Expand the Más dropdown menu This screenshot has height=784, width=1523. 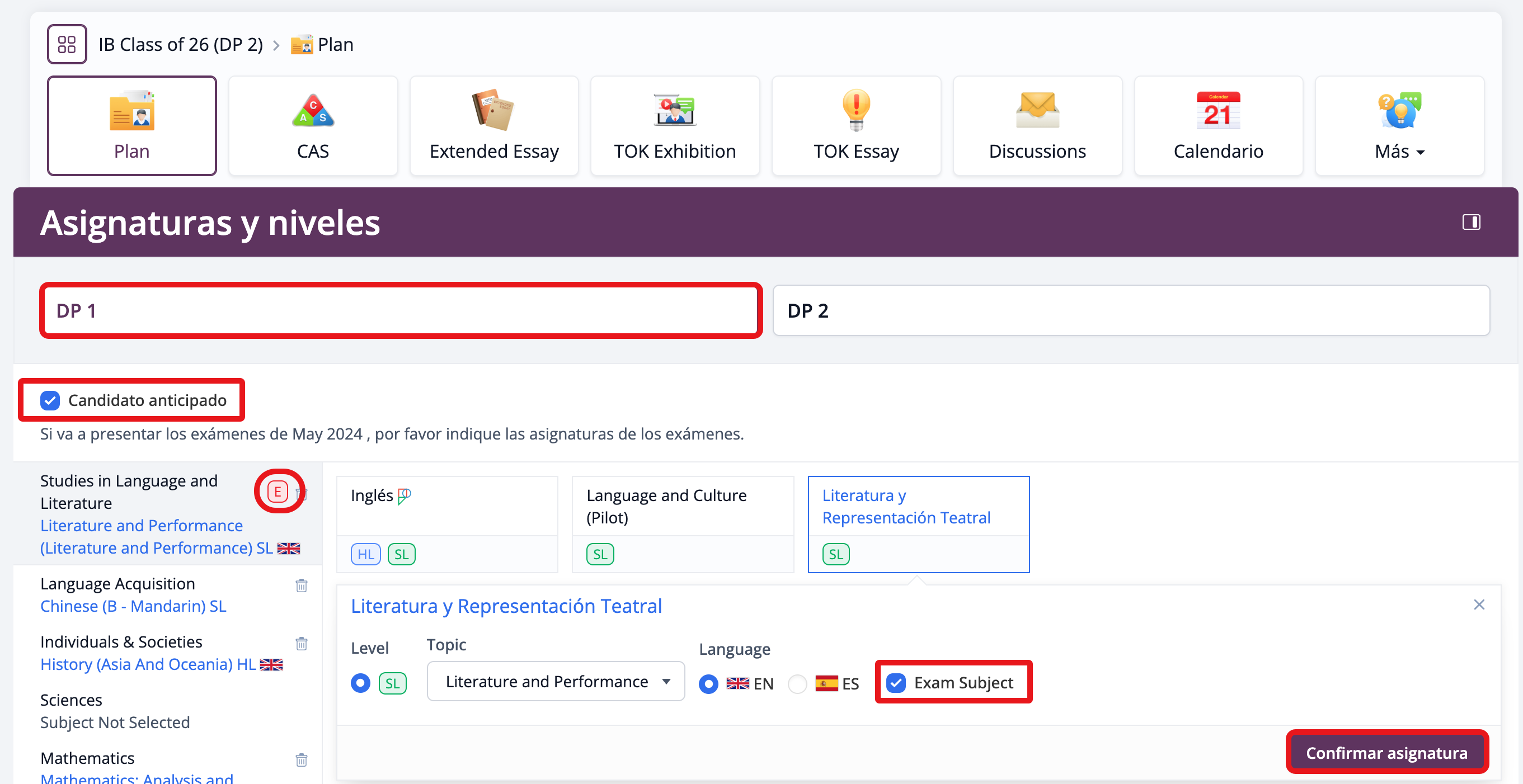(x=1399, y=151)
